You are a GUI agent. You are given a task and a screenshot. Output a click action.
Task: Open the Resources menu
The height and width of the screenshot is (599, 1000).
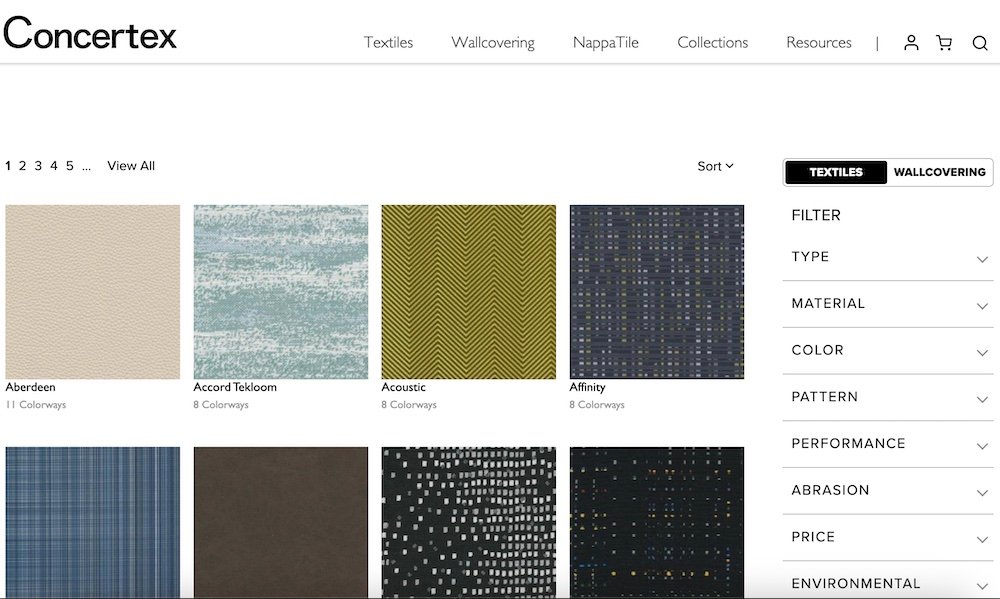pyautogui.click(x=819, y=43)
